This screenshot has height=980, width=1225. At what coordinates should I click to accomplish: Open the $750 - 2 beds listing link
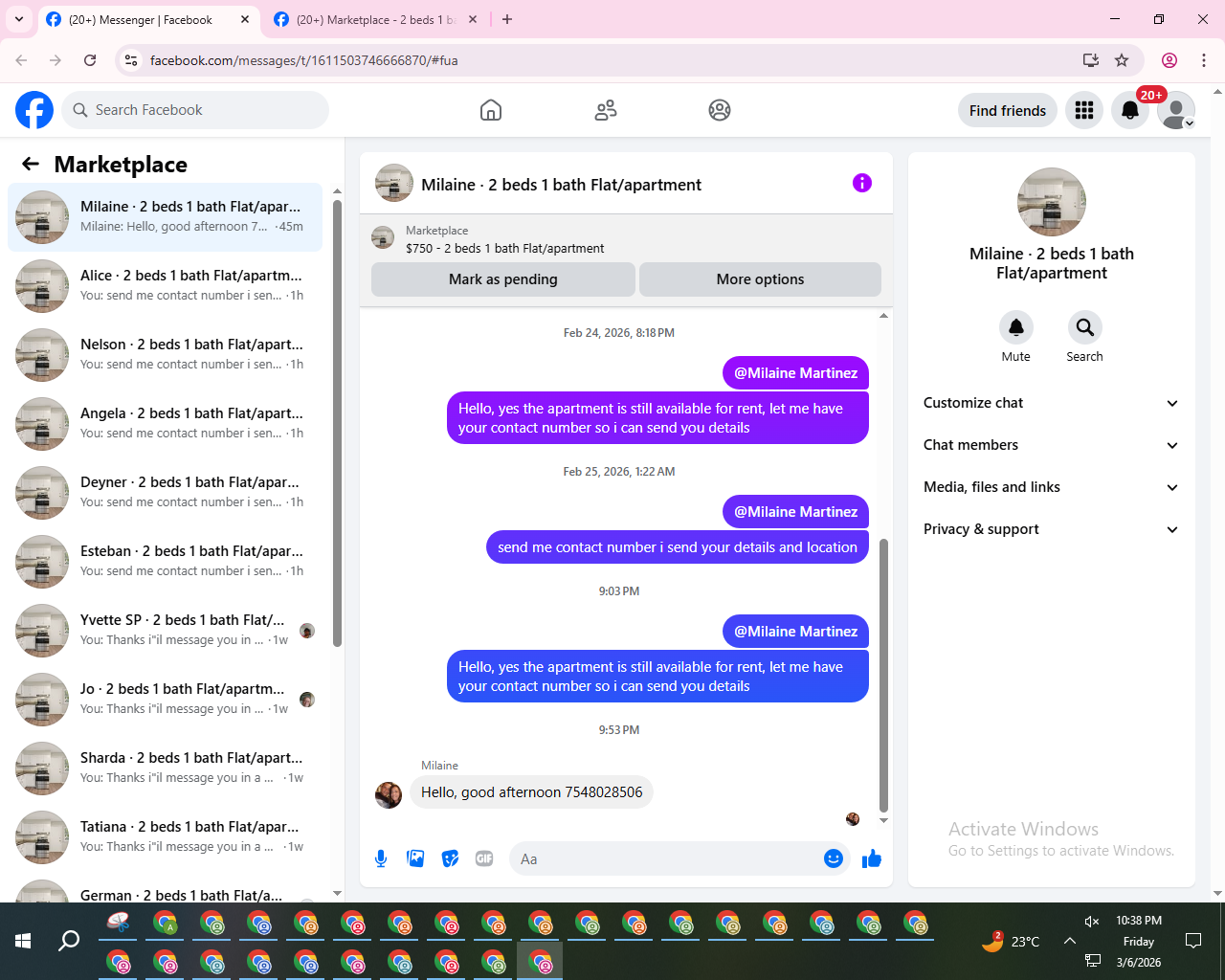coord(504,248)
